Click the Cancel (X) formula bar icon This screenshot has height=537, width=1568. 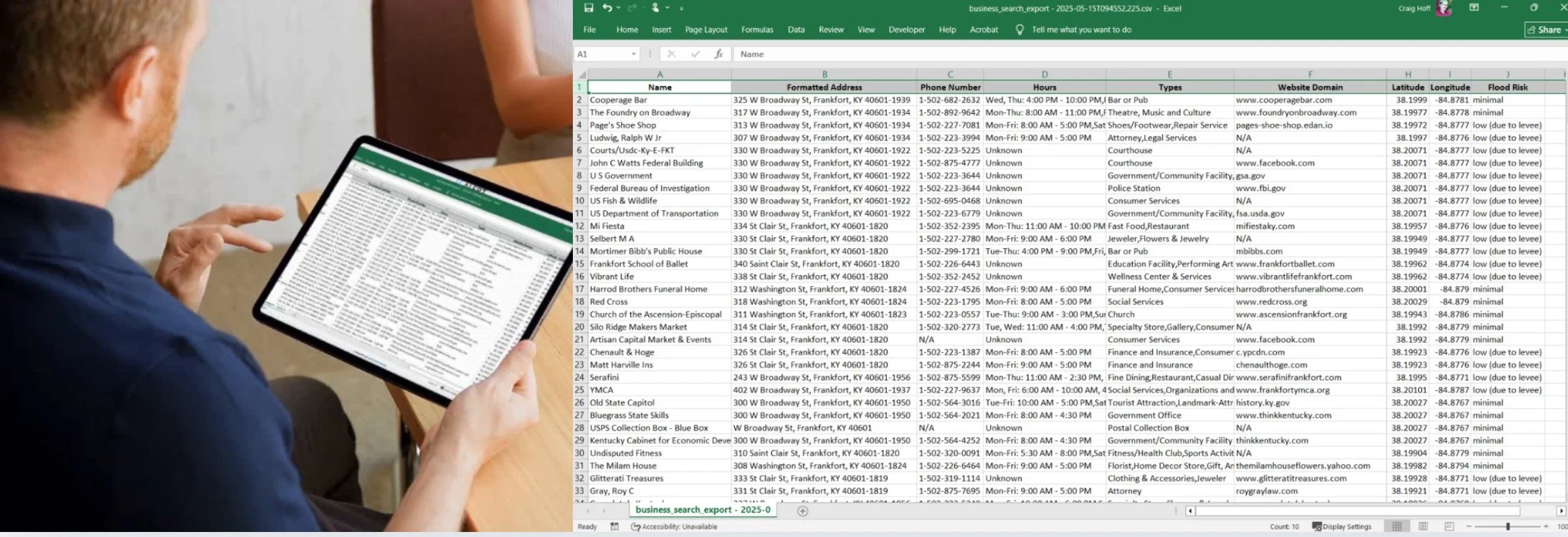(x=671, y=54)
